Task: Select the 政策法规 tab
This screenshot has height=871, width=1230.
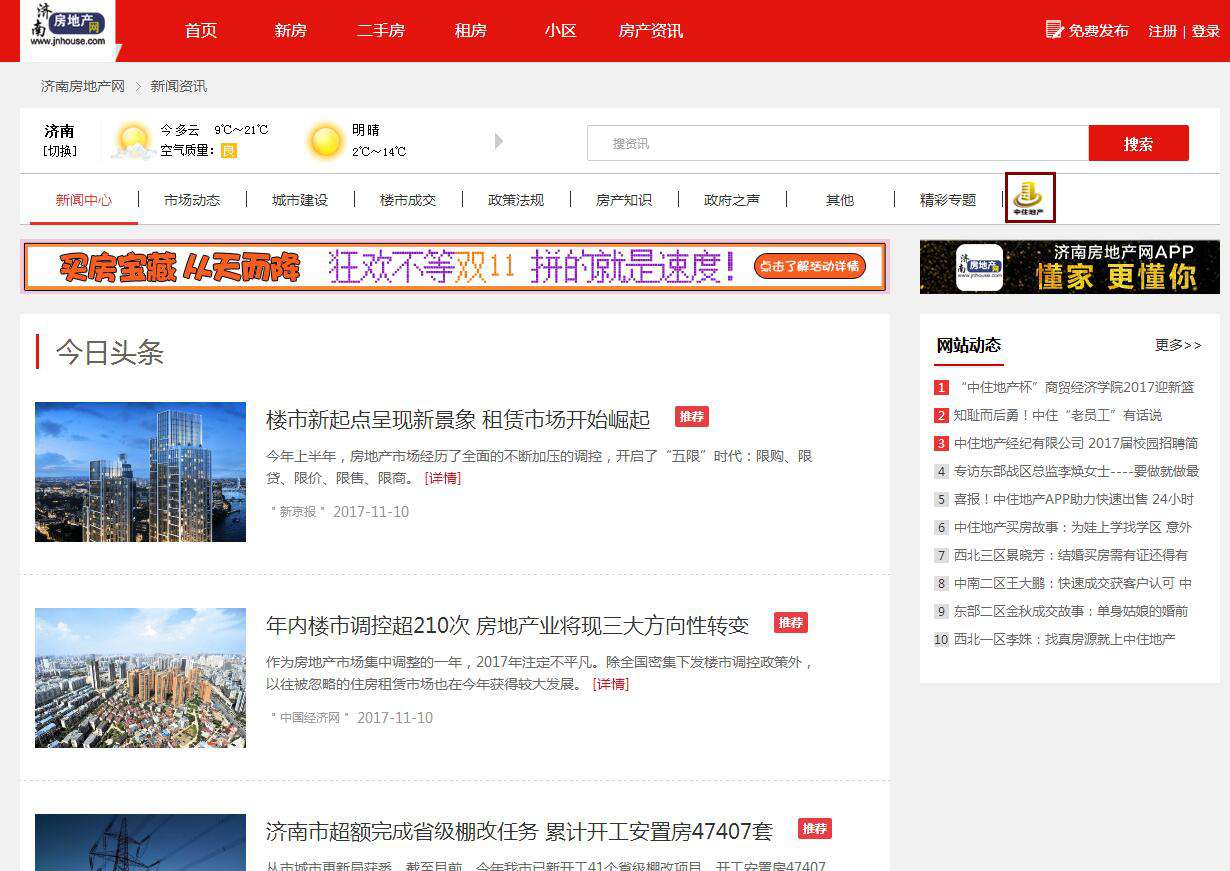Action: coord(516,200)
